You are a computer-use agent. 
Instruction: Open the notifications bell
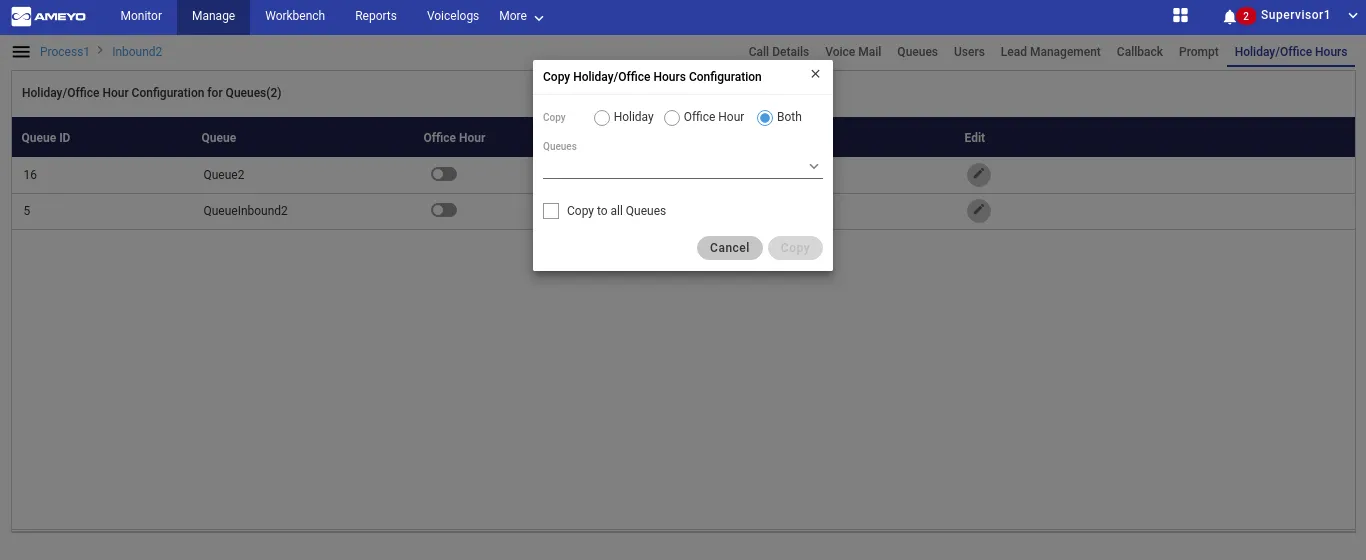point(1229,17)
